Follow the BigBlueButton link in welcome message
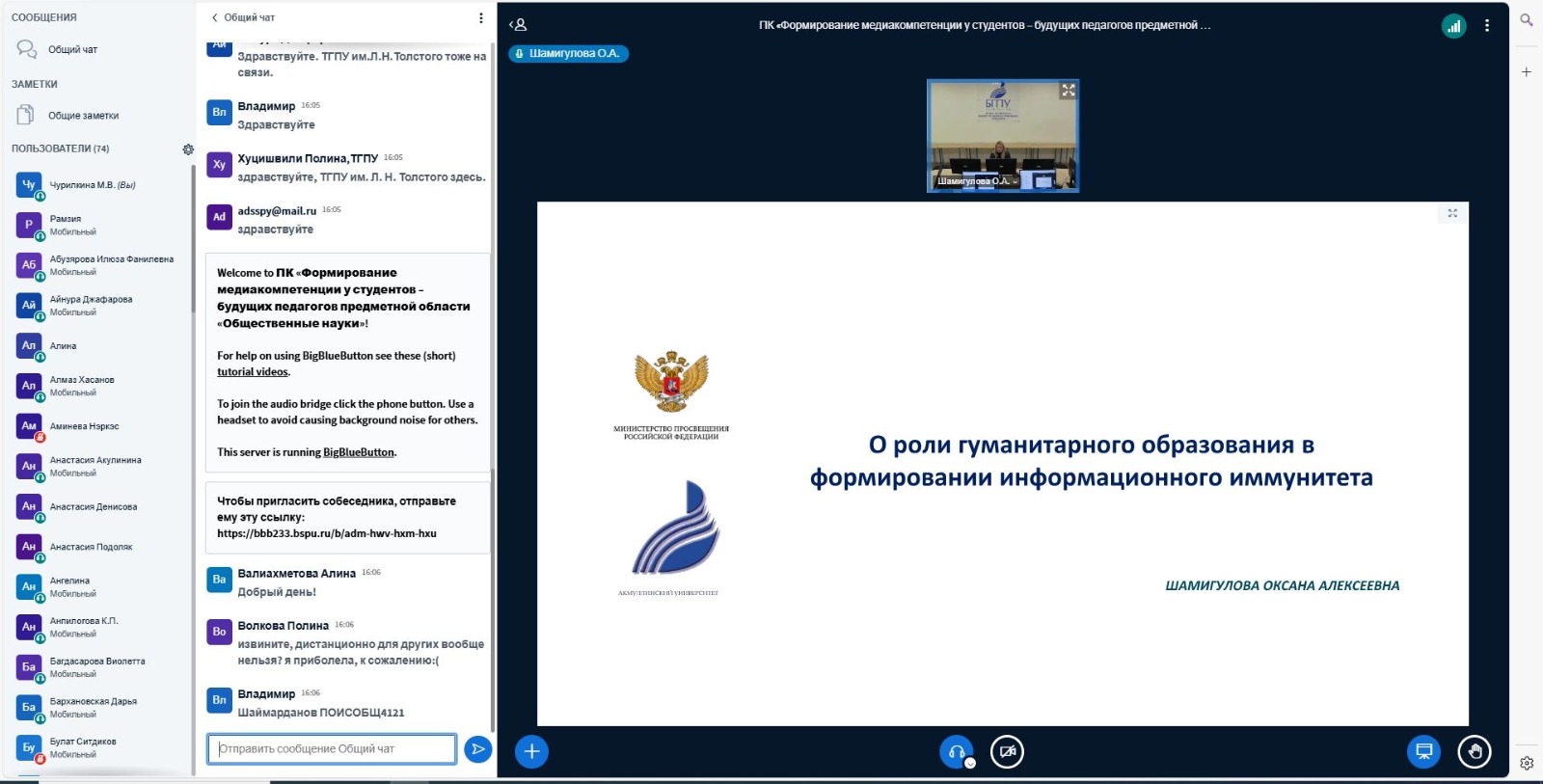This screenshot has height=784, width=1543. click(359, 452)
